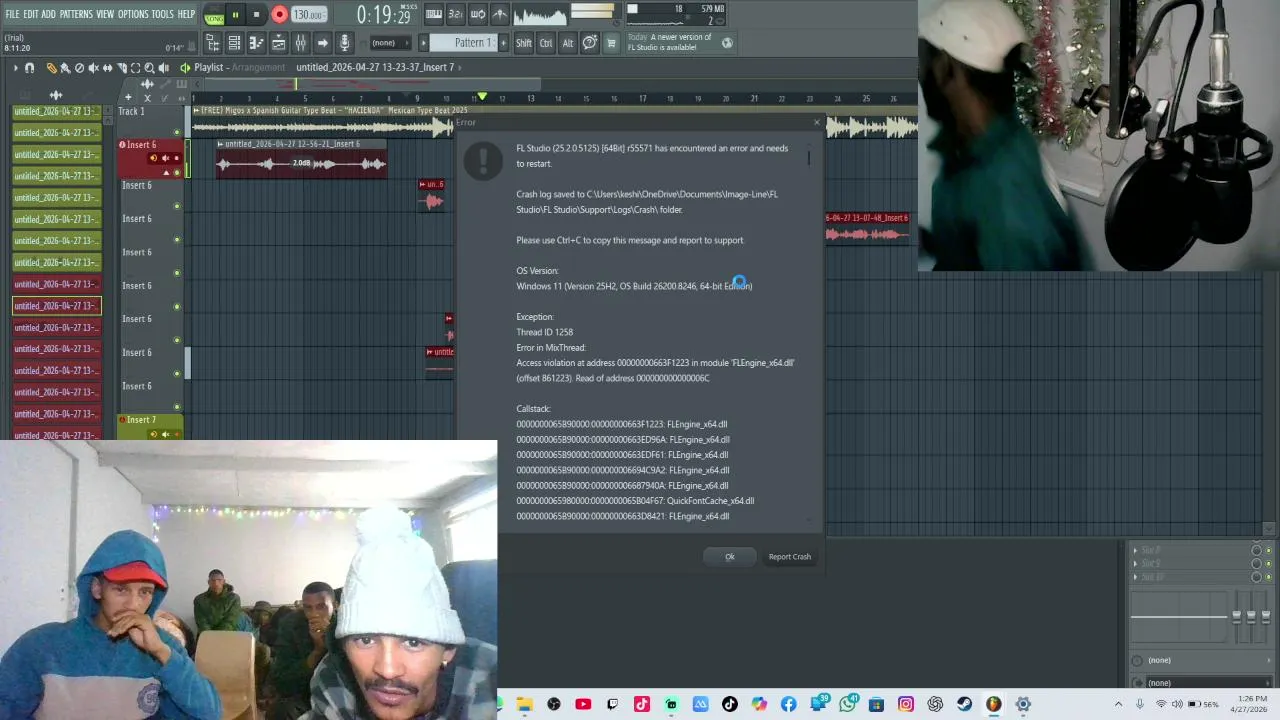
Task: Open the untitled_2026-04-27 13-23-37_Insert 7 breadcrumb
Action: pos(375,67)
